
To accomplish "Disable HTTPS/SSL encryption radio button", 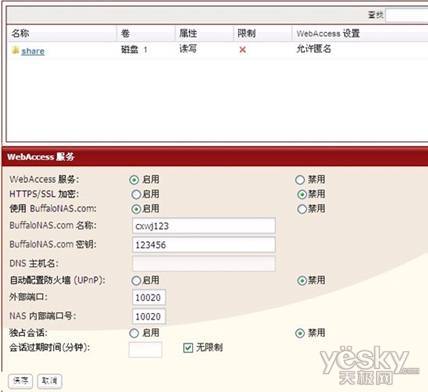I will 302,194.
